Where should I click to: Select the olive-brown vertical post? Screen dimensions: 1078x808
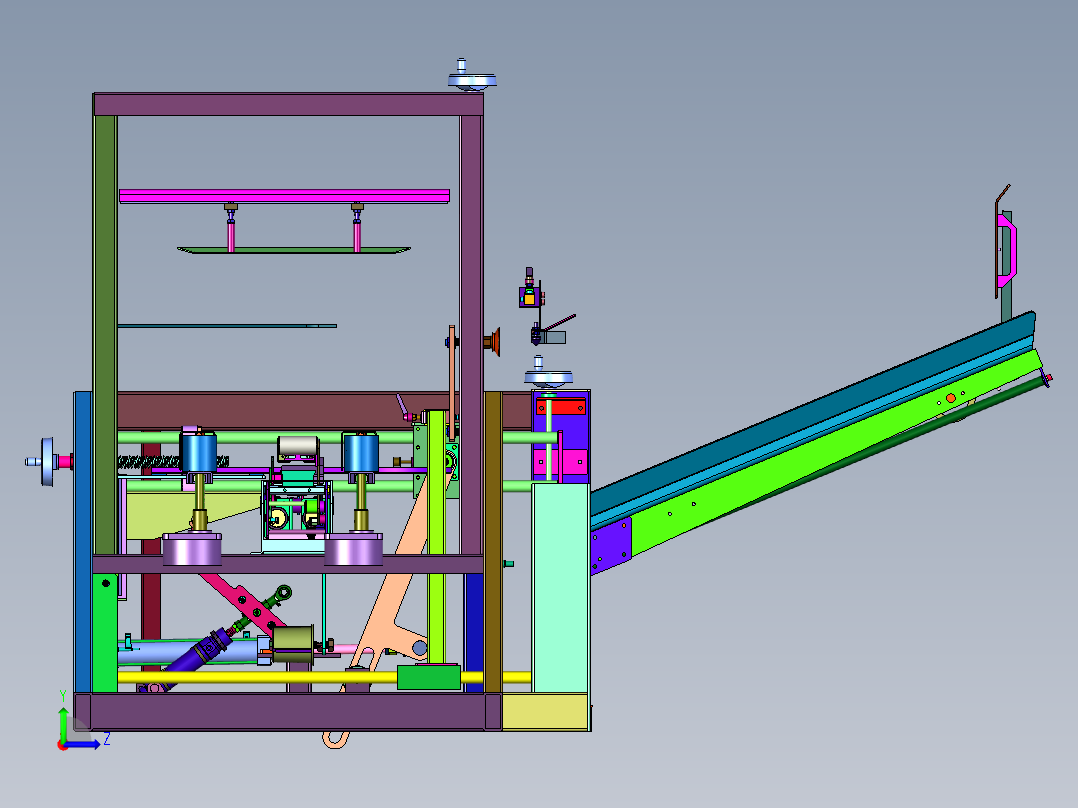493,542
